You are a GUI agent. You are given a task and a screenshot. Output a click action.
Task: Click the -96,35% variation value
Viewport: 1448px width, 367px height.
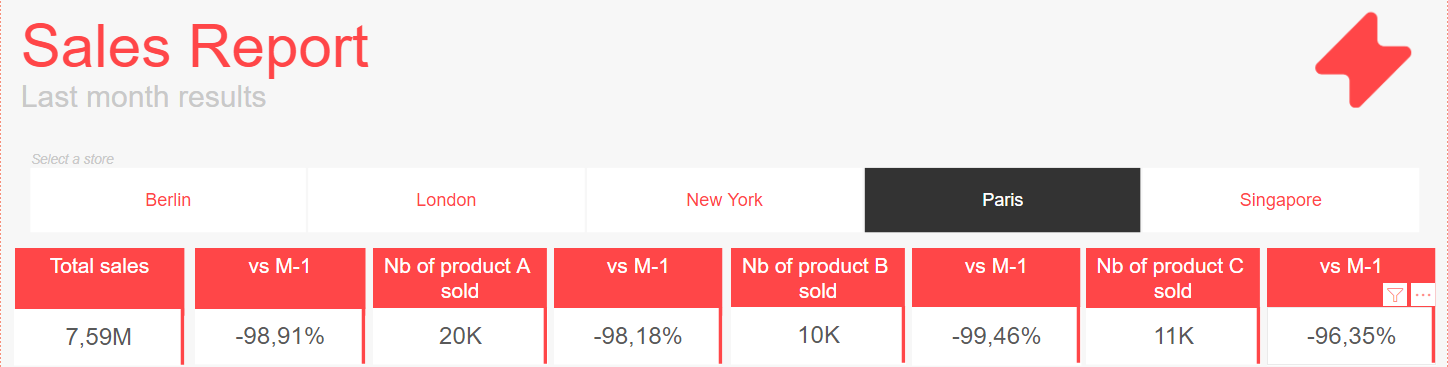[1351, 337]
